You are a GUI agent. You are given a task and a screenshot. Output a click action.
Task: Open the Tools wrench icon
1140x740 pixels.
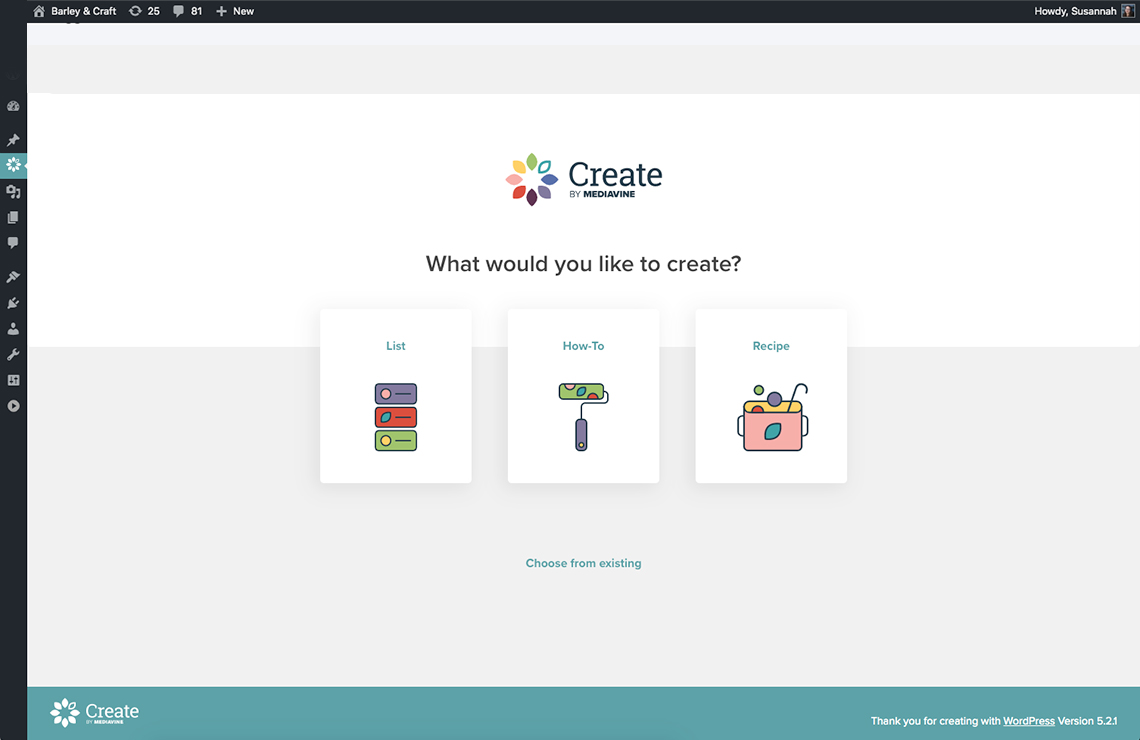(x=13, y=355)
